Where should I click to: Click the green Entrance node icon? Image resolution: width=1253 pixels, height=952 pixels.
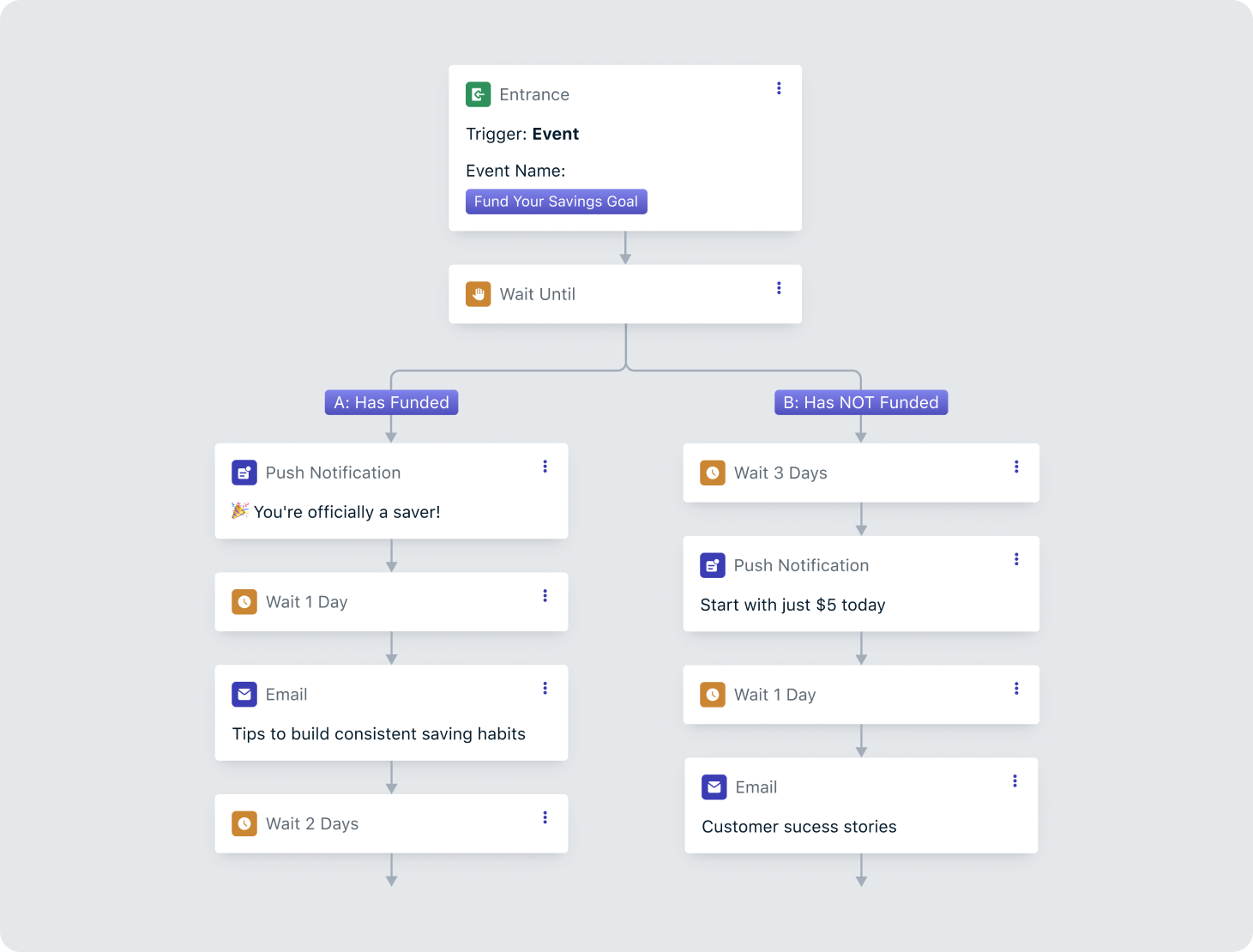[x=478, y=94]
